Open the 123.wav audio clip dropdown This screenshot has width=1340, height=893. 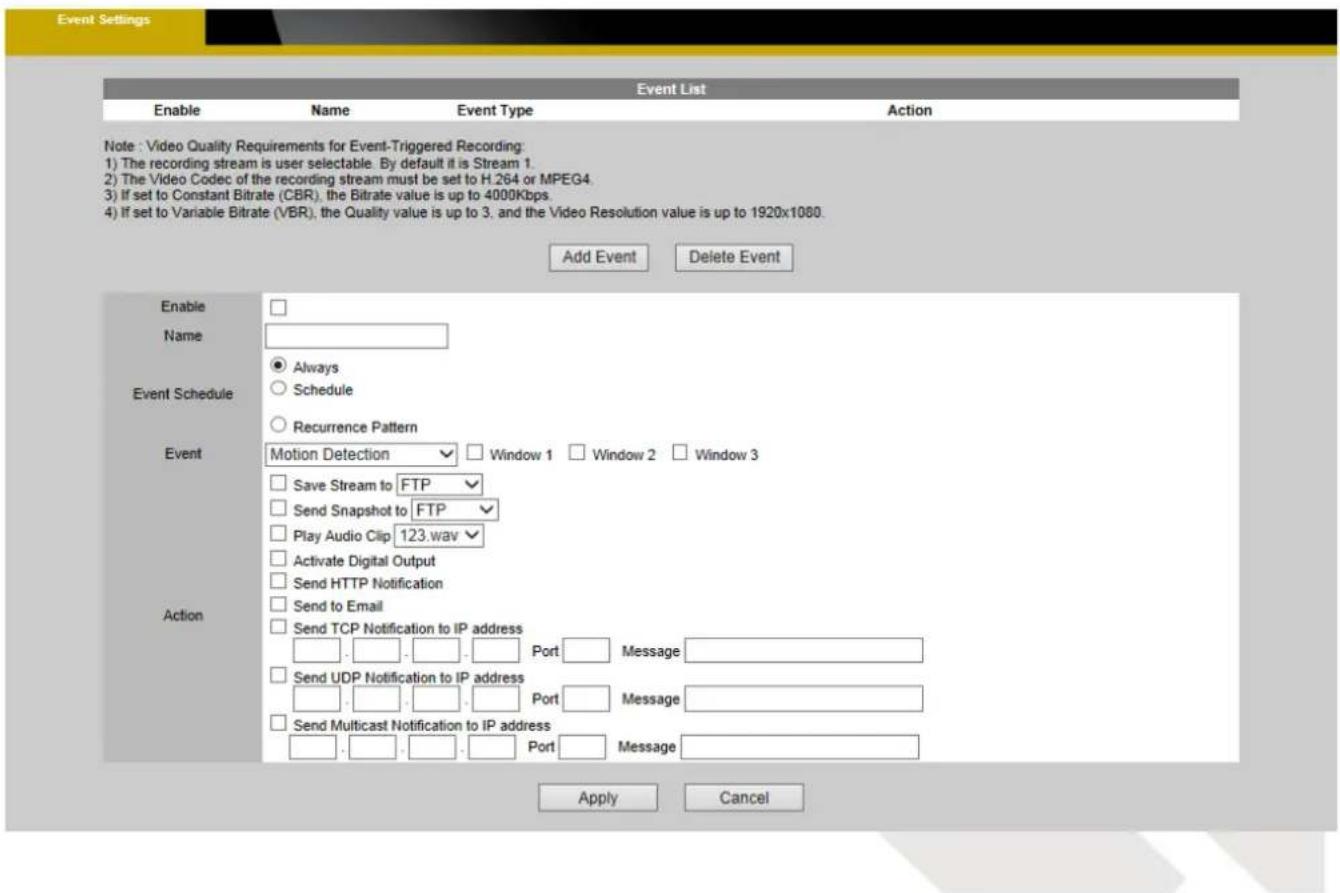click(440, 535)
